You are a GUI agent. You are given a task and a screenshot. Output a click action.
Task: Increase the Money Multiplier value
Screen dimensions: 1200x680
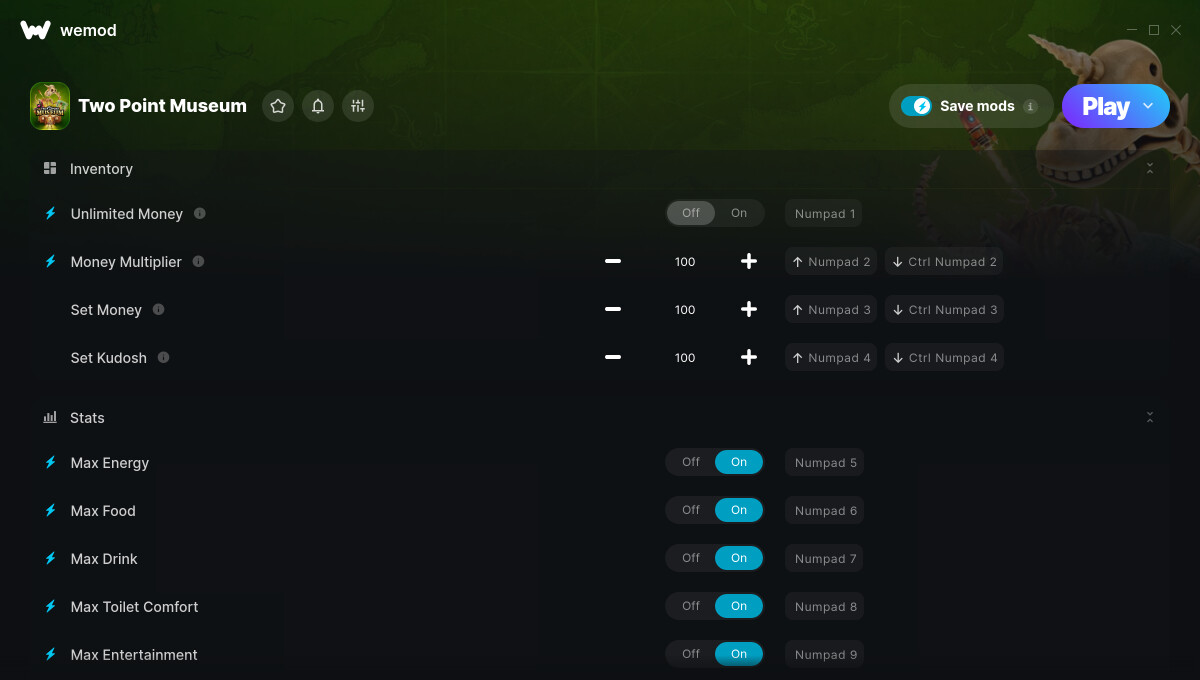(x=748, y=261)
